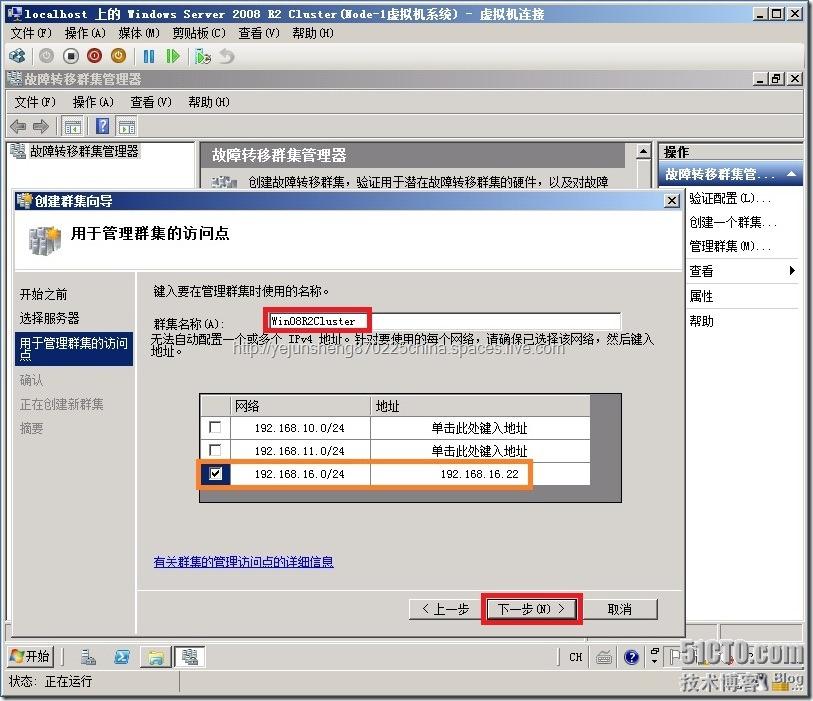813x701 pixels.
Task: Open 操作(A) menu in cluster manager
Action: pyautogui.click(x=93, y=102)
